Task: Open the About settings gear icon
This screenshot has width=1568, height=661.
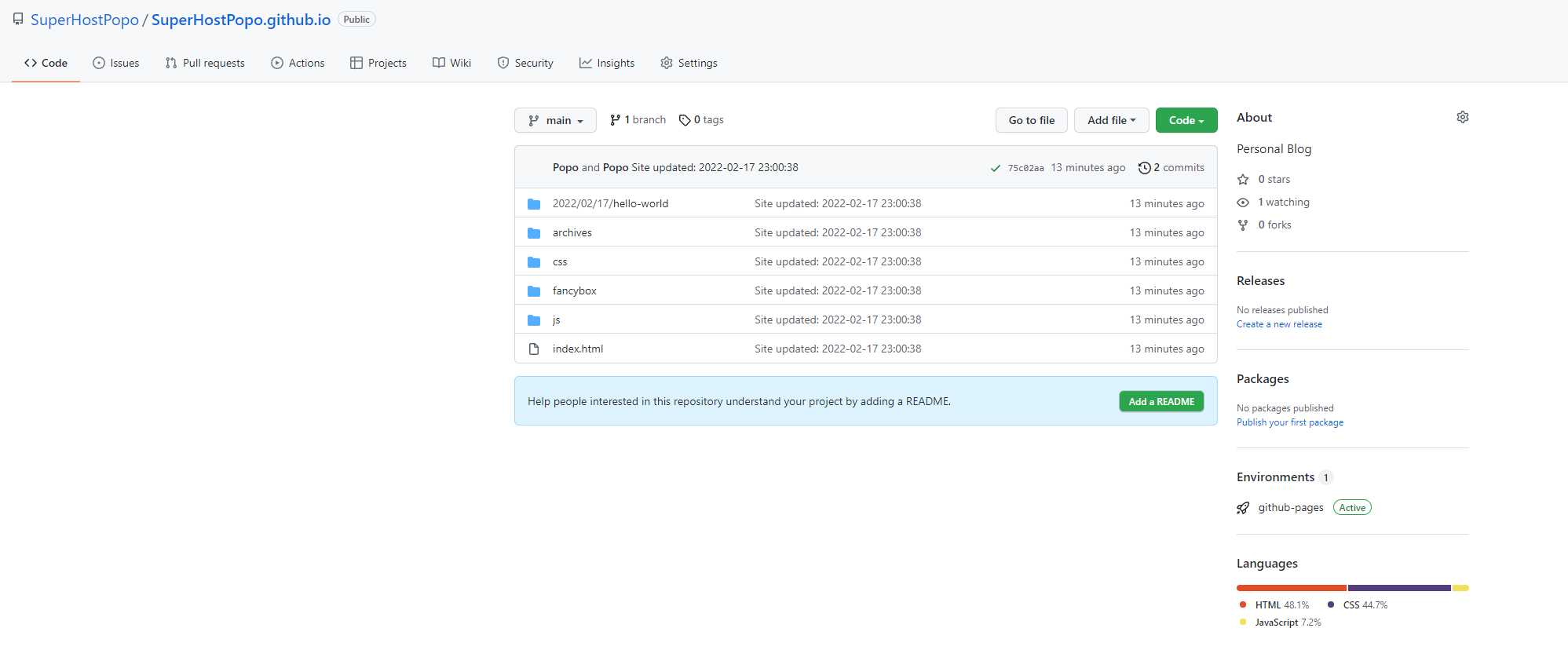Action: click(1463, 117)
